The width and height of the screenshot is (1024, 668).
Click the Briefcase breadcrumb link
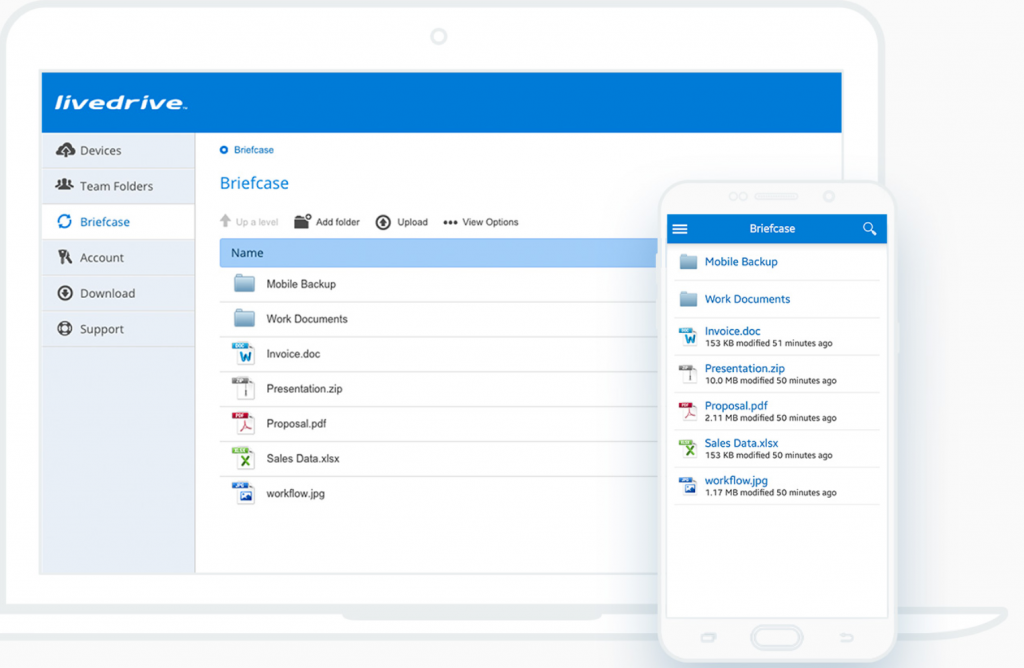point(253,150)
